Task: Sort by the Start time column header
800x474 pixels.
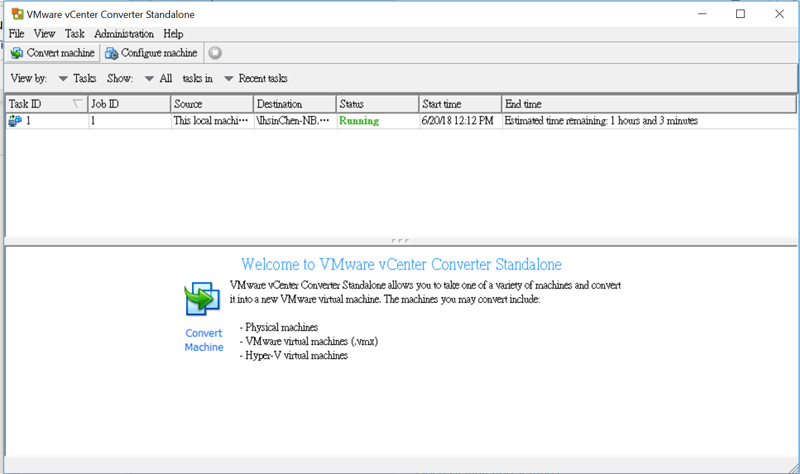Action: tap(460, 104)
